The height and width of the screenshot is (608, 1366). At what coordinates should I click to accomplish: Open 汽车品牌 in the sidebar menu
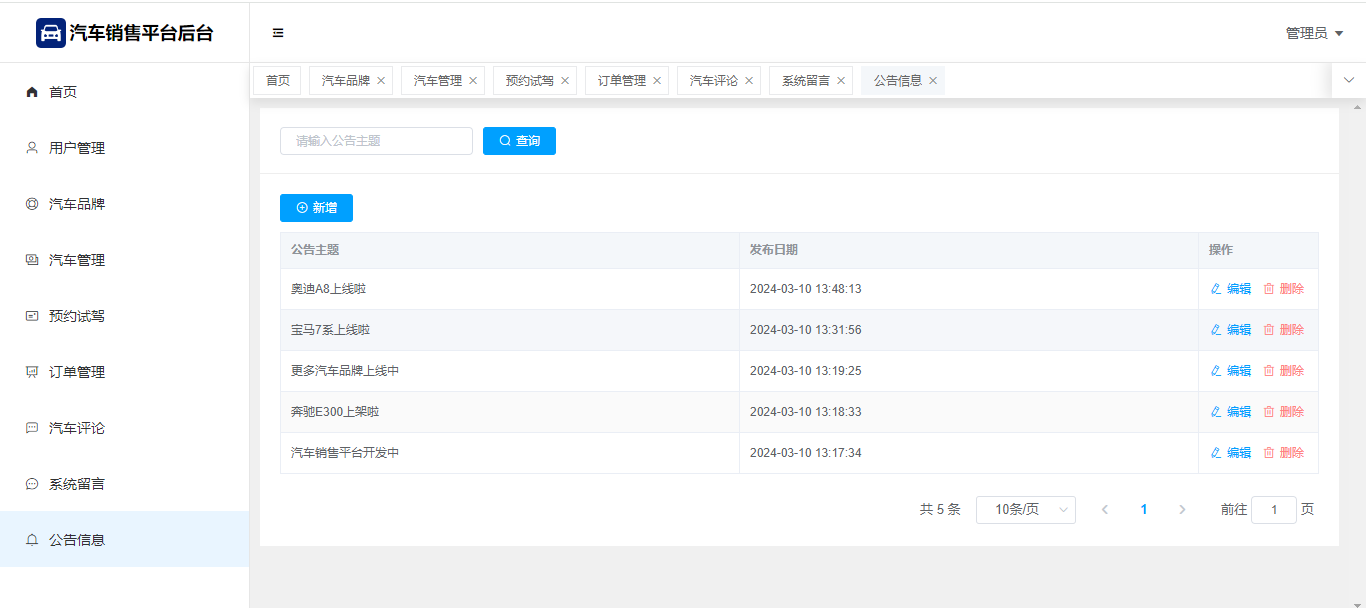pos(77,204)
